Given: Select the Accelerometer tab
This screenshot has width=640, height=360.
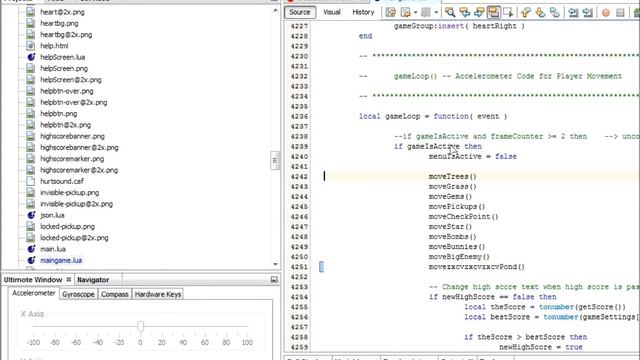Looking at the screenshot, I should 34,293.
